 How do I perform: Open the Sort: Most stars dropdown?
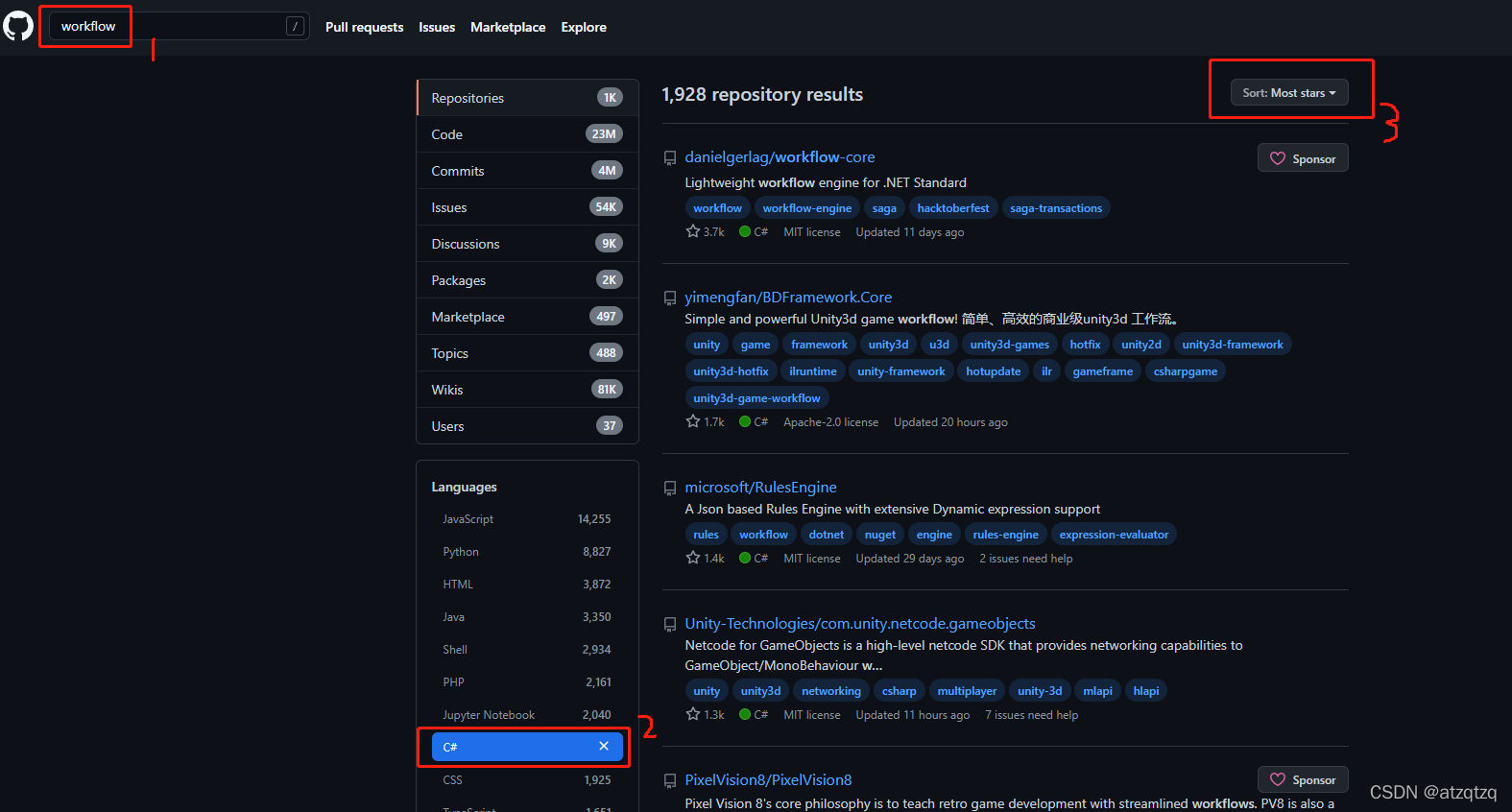[1289, 93]
